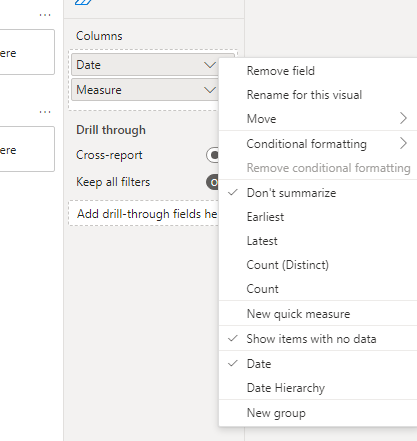This screenshot has width=417, height=441.
Task: Open the Move submenu
Action: click(318, 119)
